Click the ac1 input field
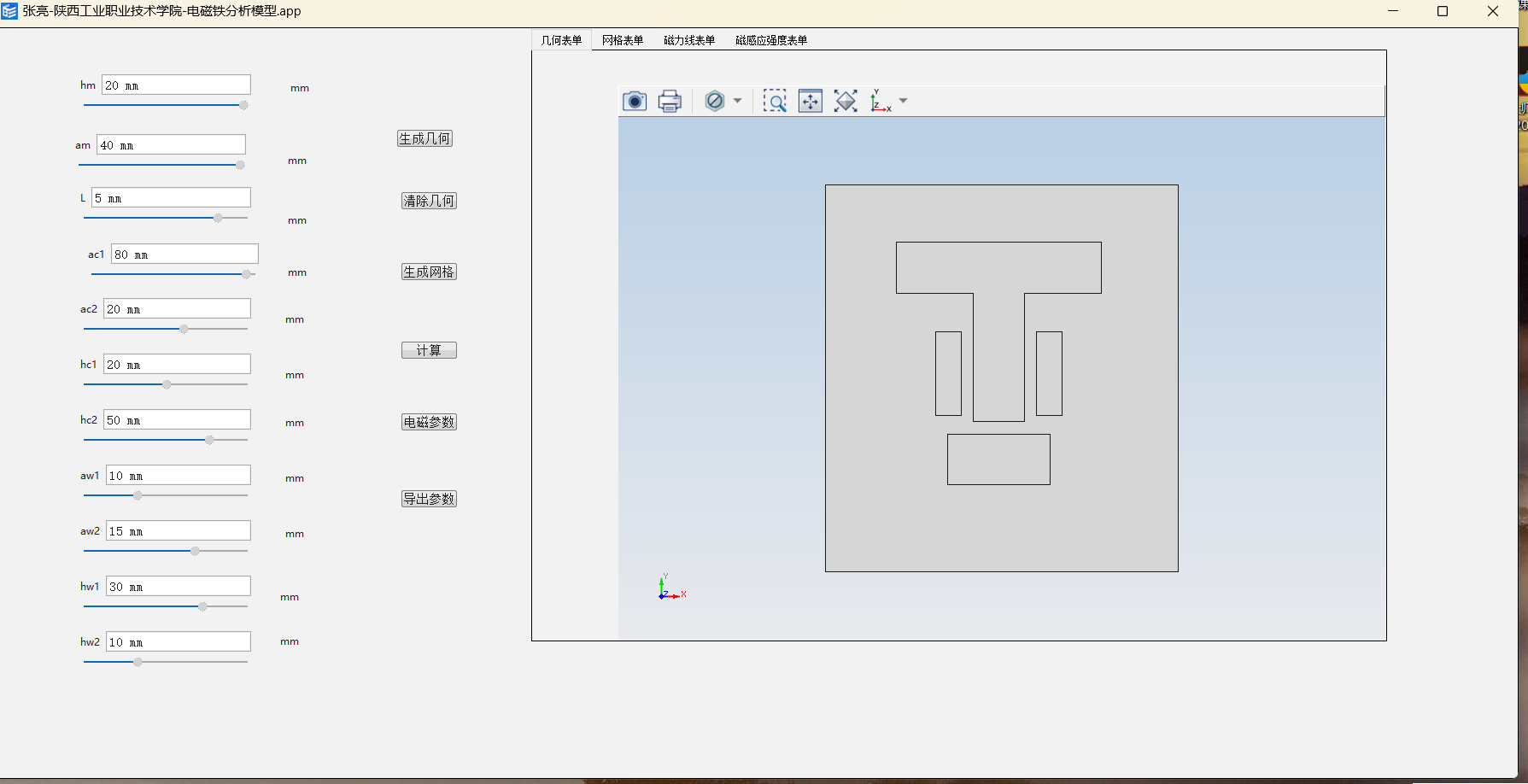1528x784 pixels. tap(184, 254)
